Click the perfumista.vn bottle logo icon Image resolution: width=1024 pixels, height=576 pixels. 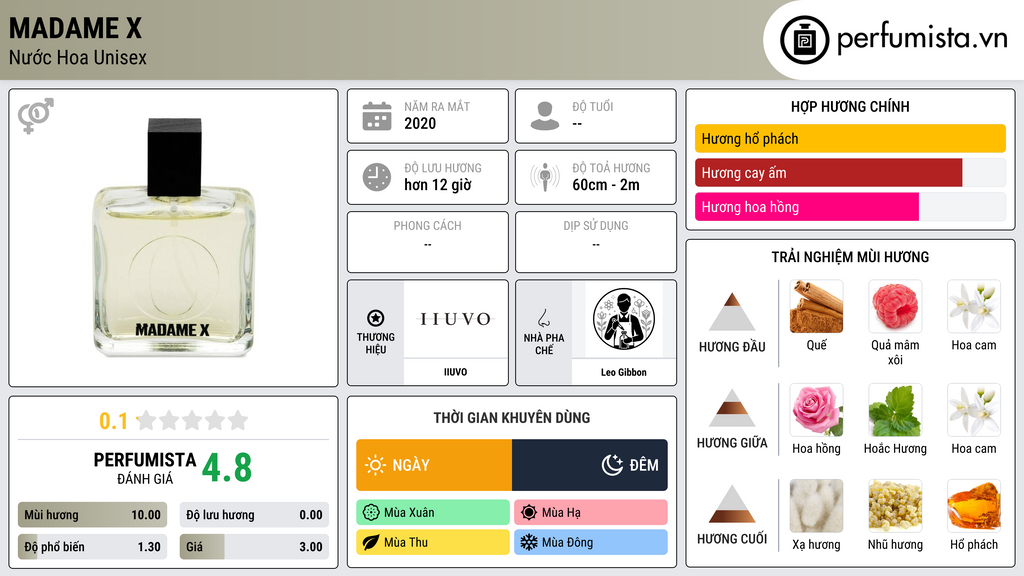(x=804, y=40)
